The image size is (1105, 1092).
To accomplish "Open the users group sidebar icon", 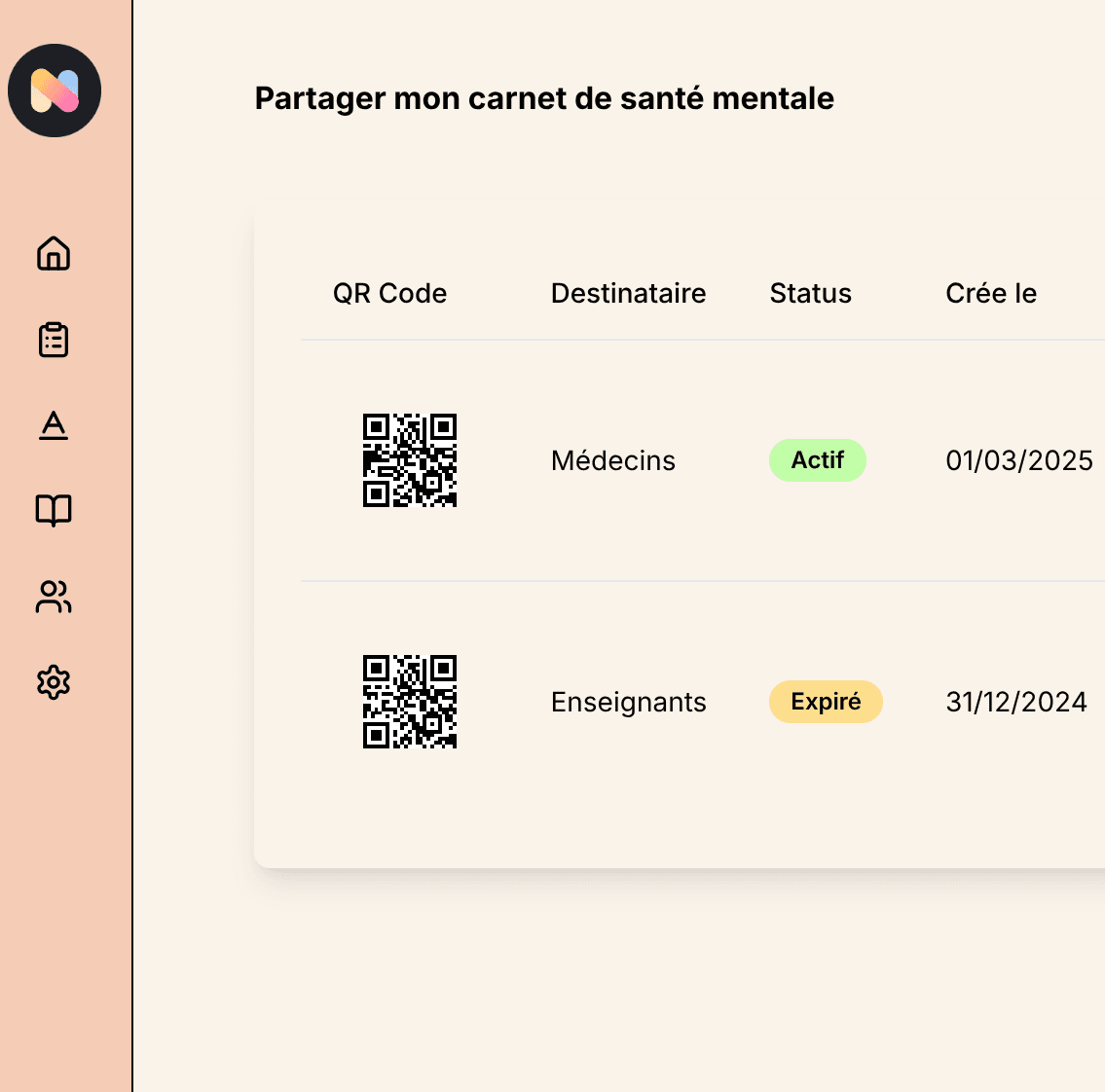I will 54,597.
